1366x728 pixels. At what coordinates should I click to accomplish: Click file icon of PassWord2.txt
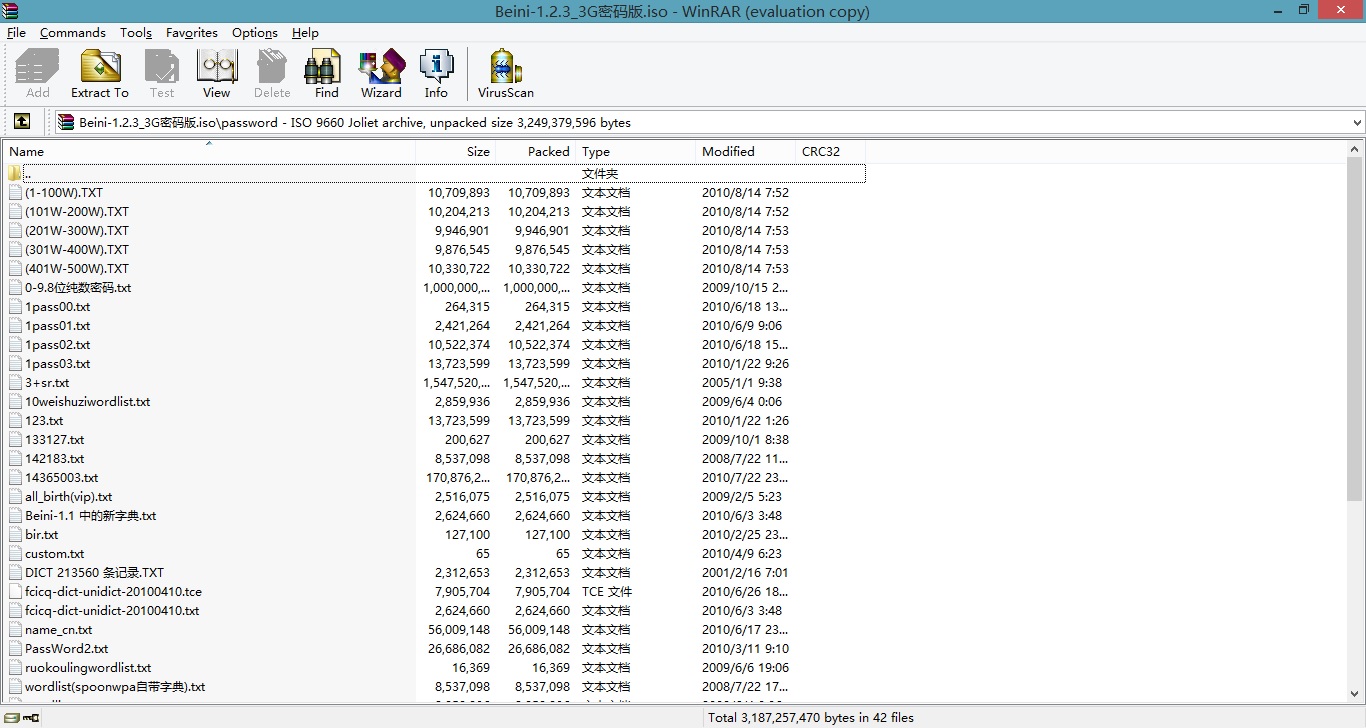click(x=15, y=649)
